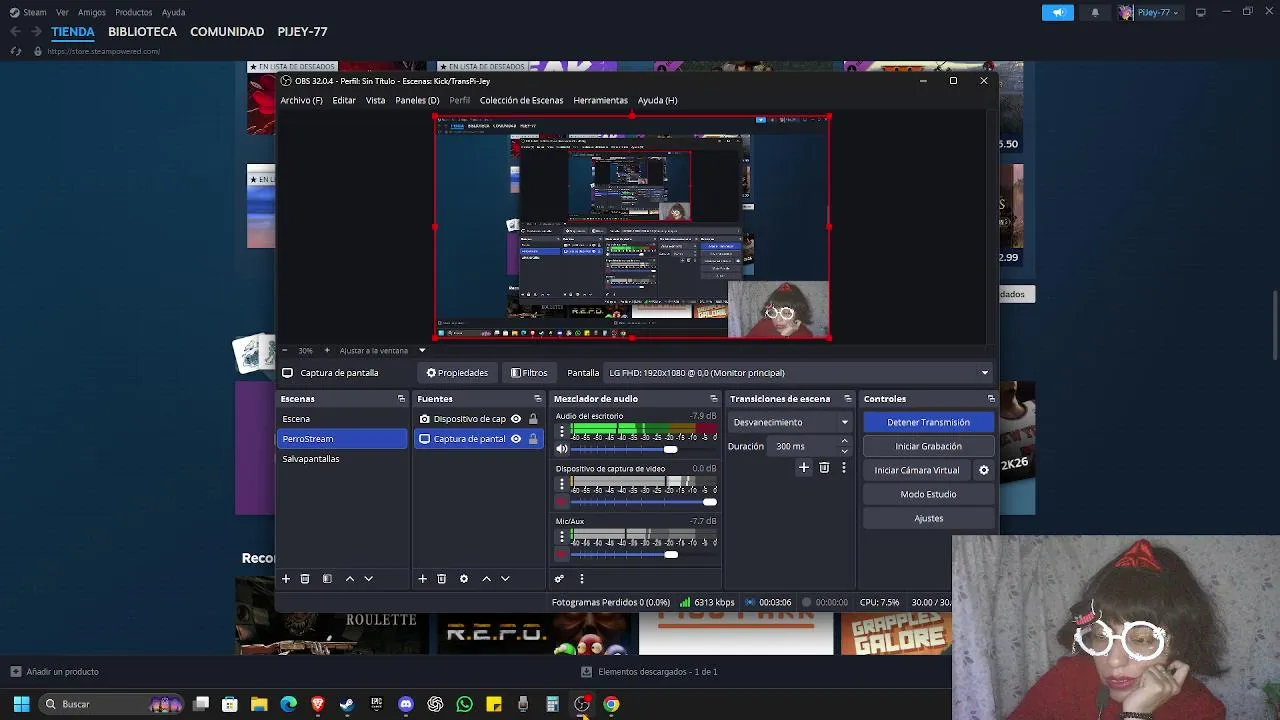1280x720 pixels.
Task: Toggle lock on Captura de pantalla source
Action: [533, 439]
